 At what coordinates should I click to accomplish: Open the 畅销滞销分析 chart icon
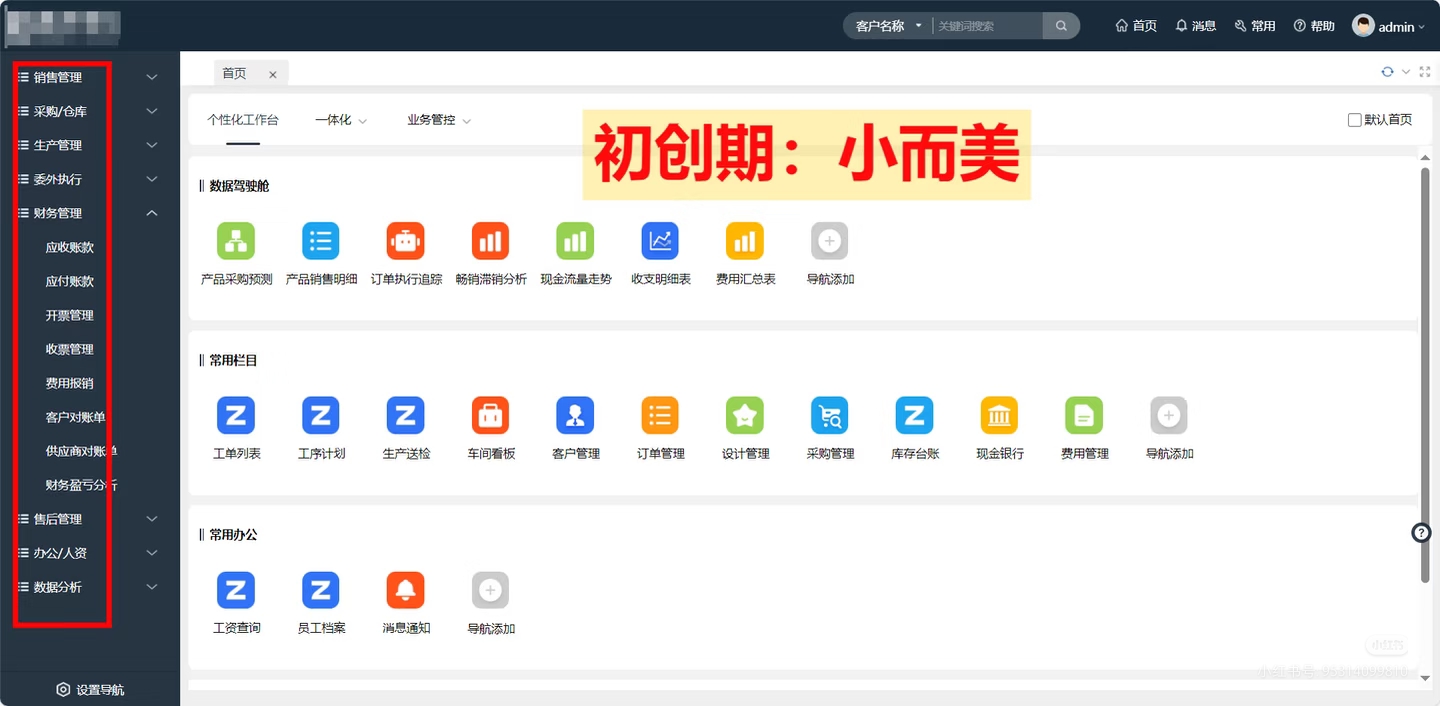[x=490, y=241]
